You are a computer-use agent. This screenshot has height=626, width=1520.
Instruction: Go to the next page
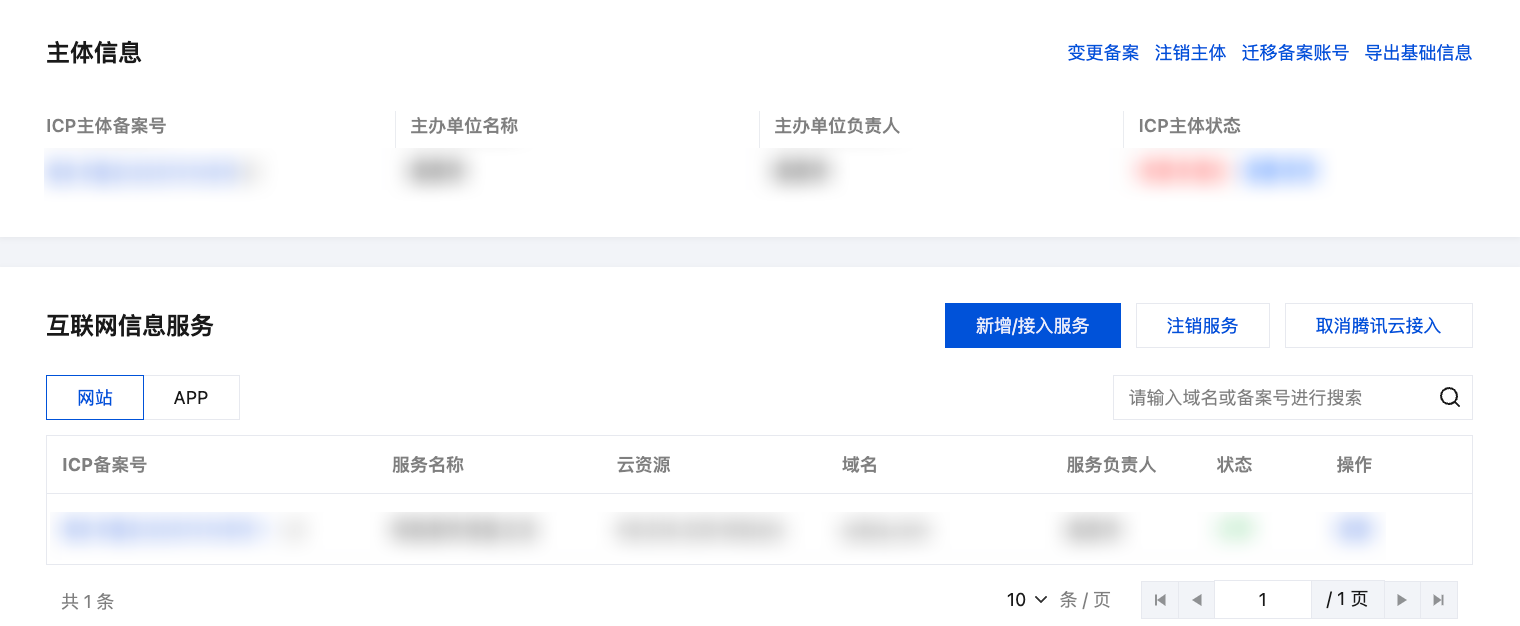[1402, 600]
